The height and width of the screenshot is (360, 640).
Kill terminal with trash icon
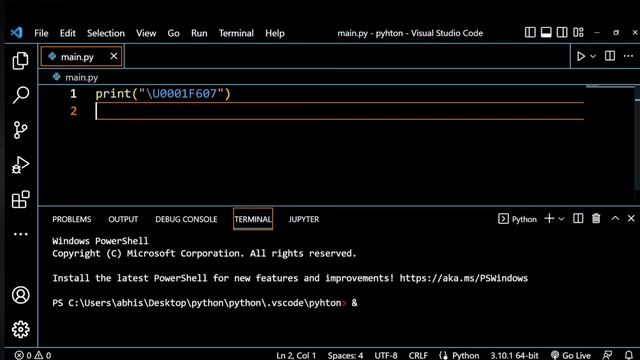coord(596,219)
